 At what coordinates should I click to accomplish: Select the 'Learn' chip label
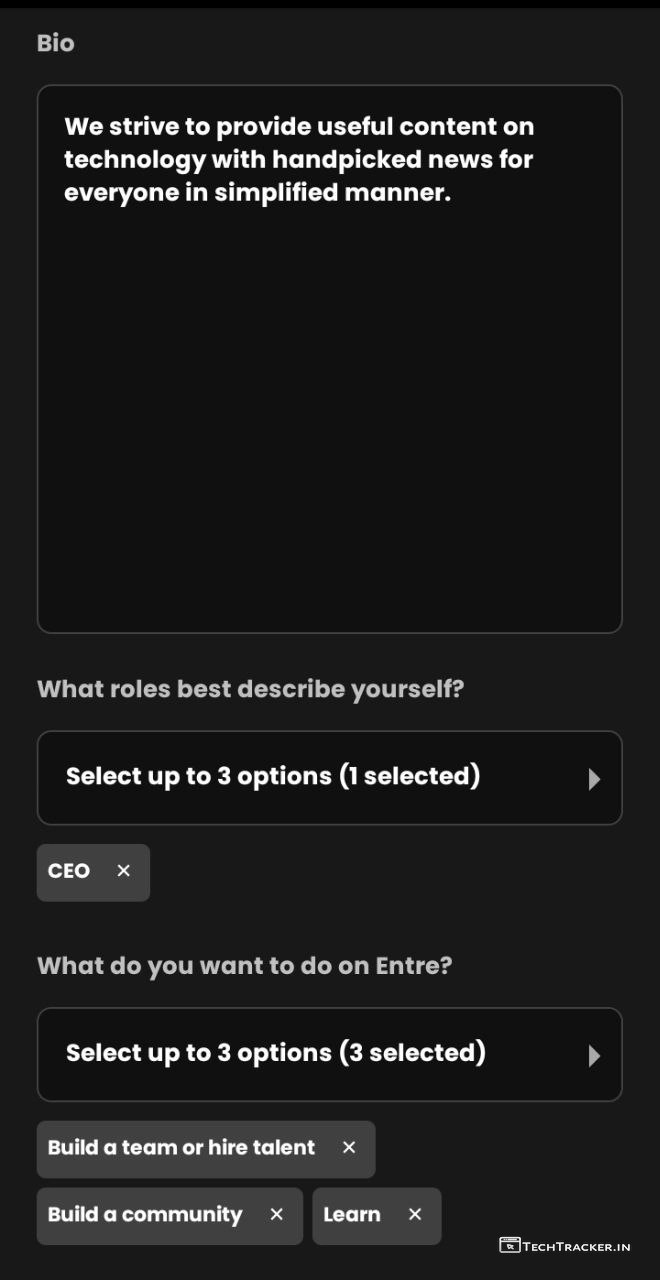pos(352,1215)
